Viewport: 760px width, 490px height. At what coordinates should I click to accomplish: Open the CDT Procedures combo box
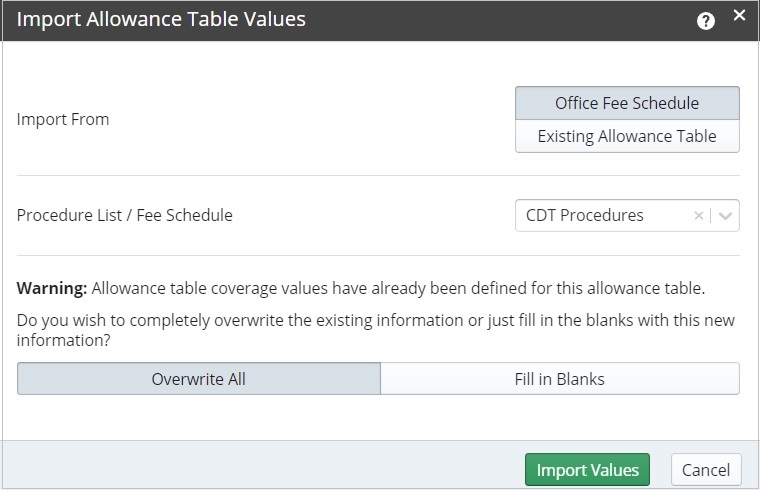(600, 215)
